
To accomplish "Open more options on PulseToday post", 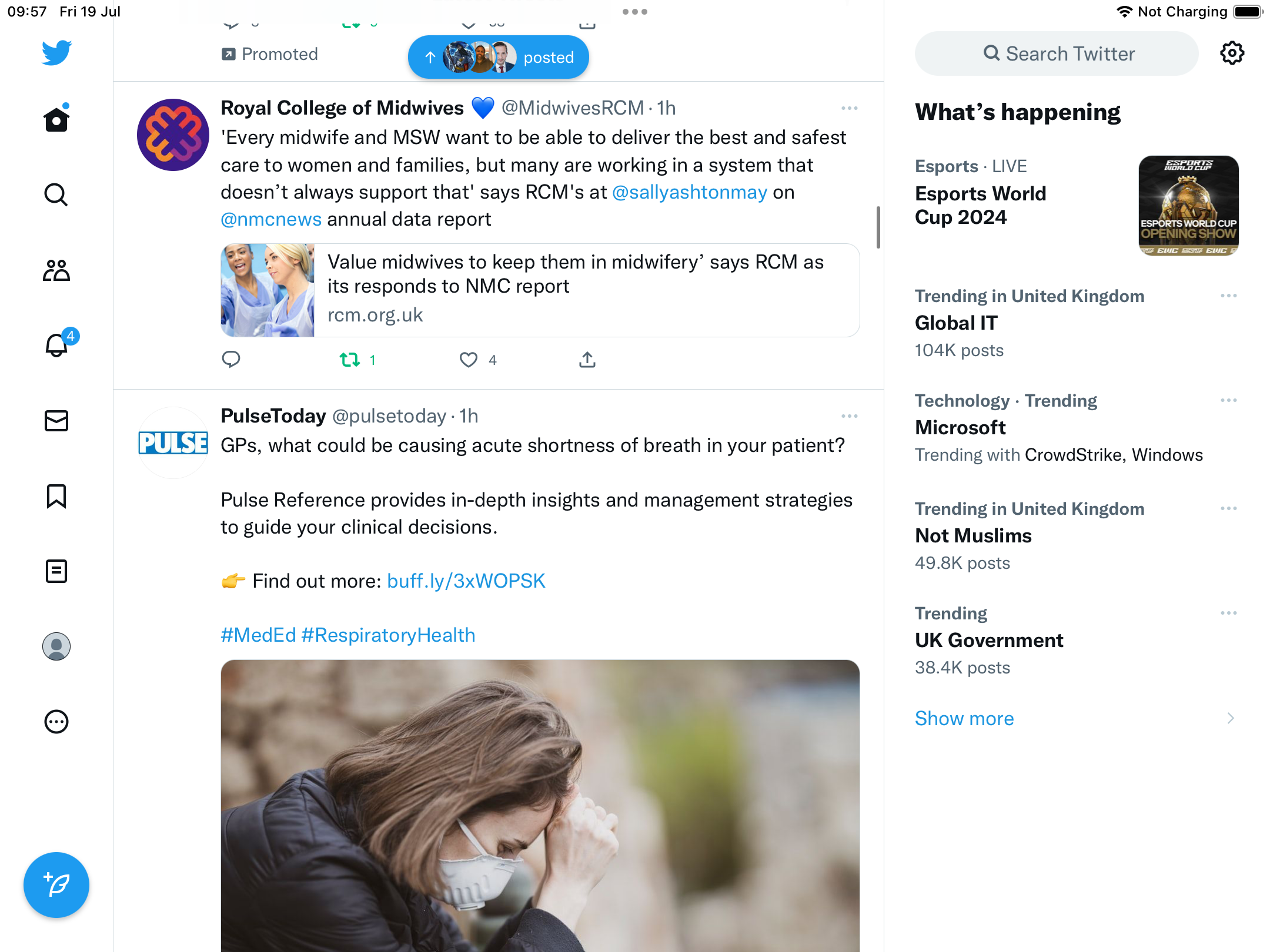I will click(x=849, y=416).
